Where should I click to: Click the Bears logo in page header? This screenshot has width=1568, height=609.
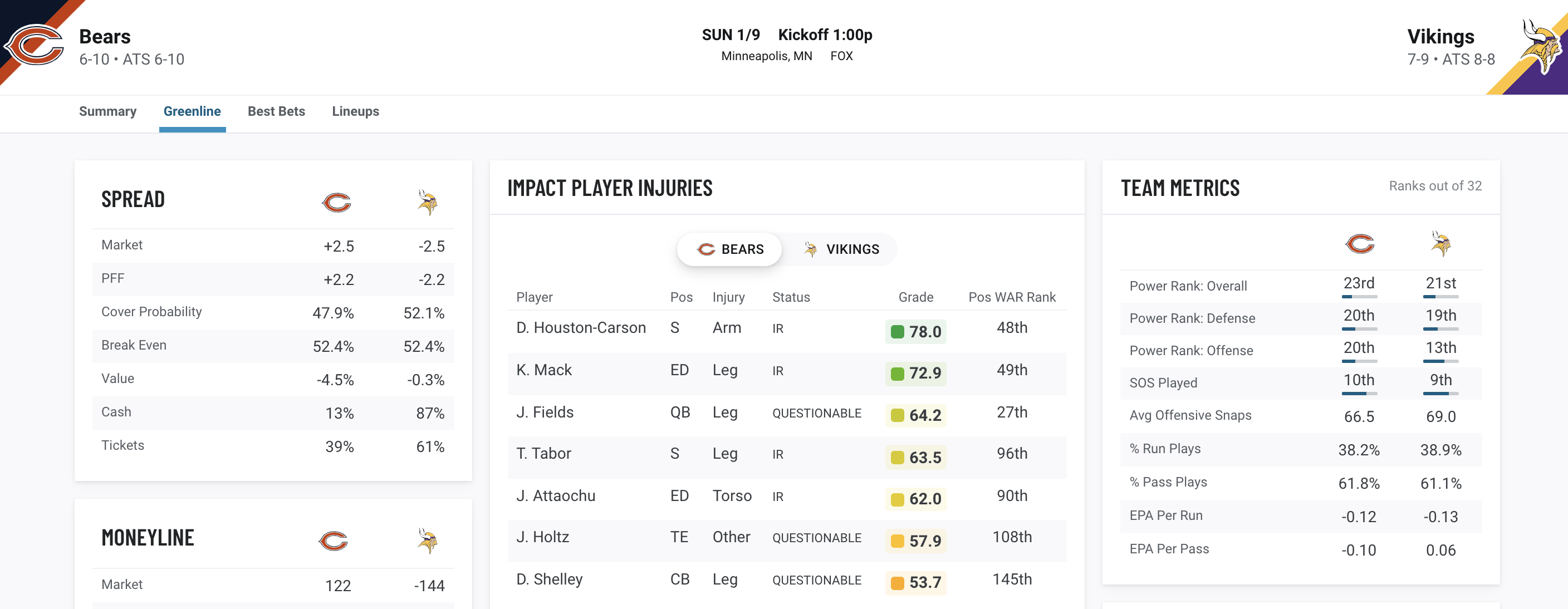point(33,45)
